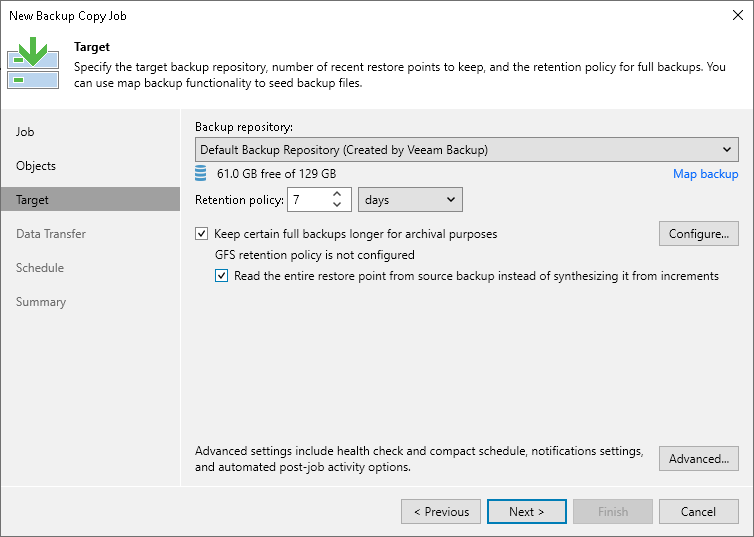Uncheck Read the entire restore point option
The height and width of the screenshot is (537, 754).
click(x=221, y=276)
